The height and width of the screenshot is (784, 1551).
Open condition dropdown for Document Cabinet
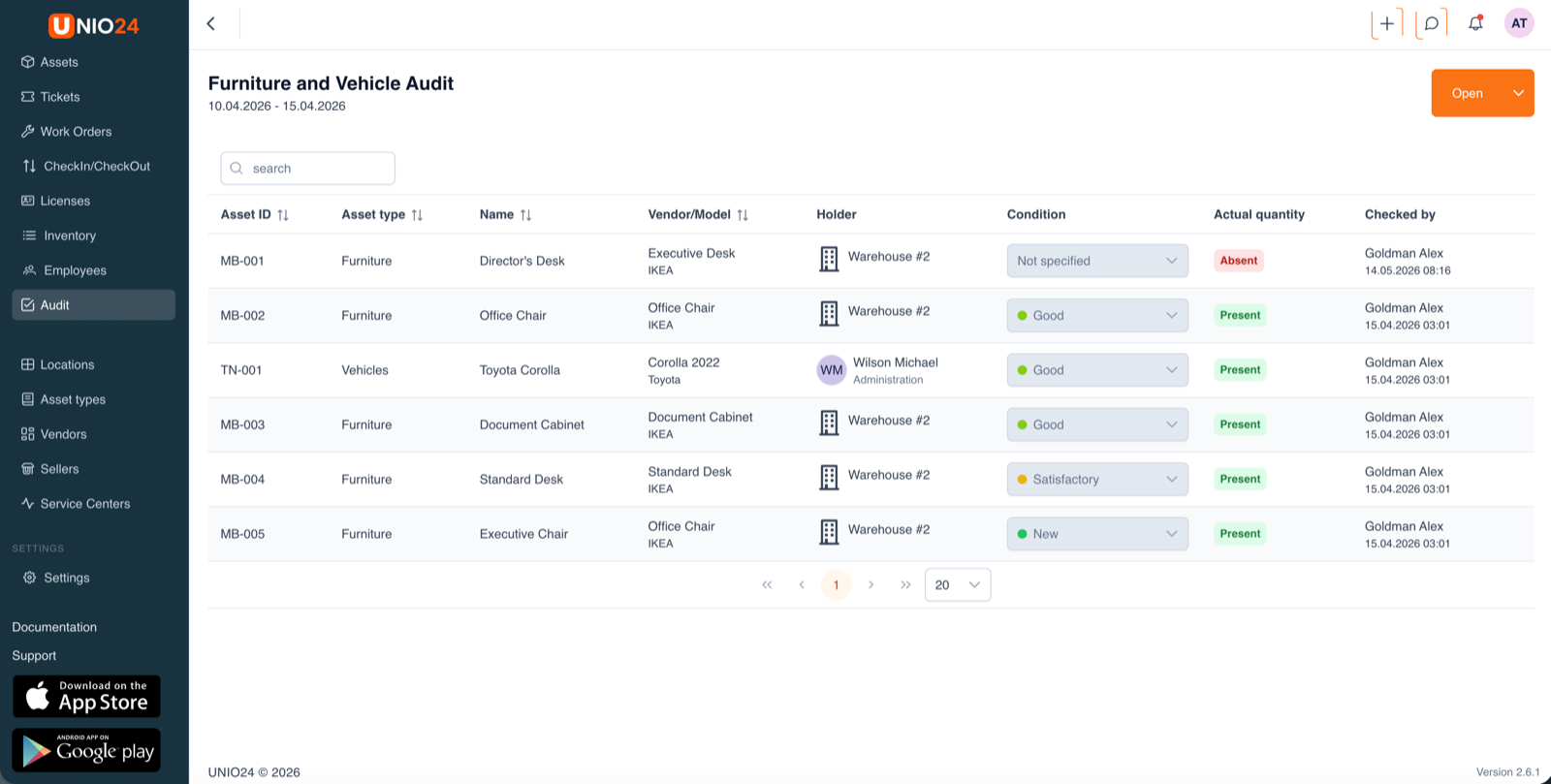coord(1097,424)
